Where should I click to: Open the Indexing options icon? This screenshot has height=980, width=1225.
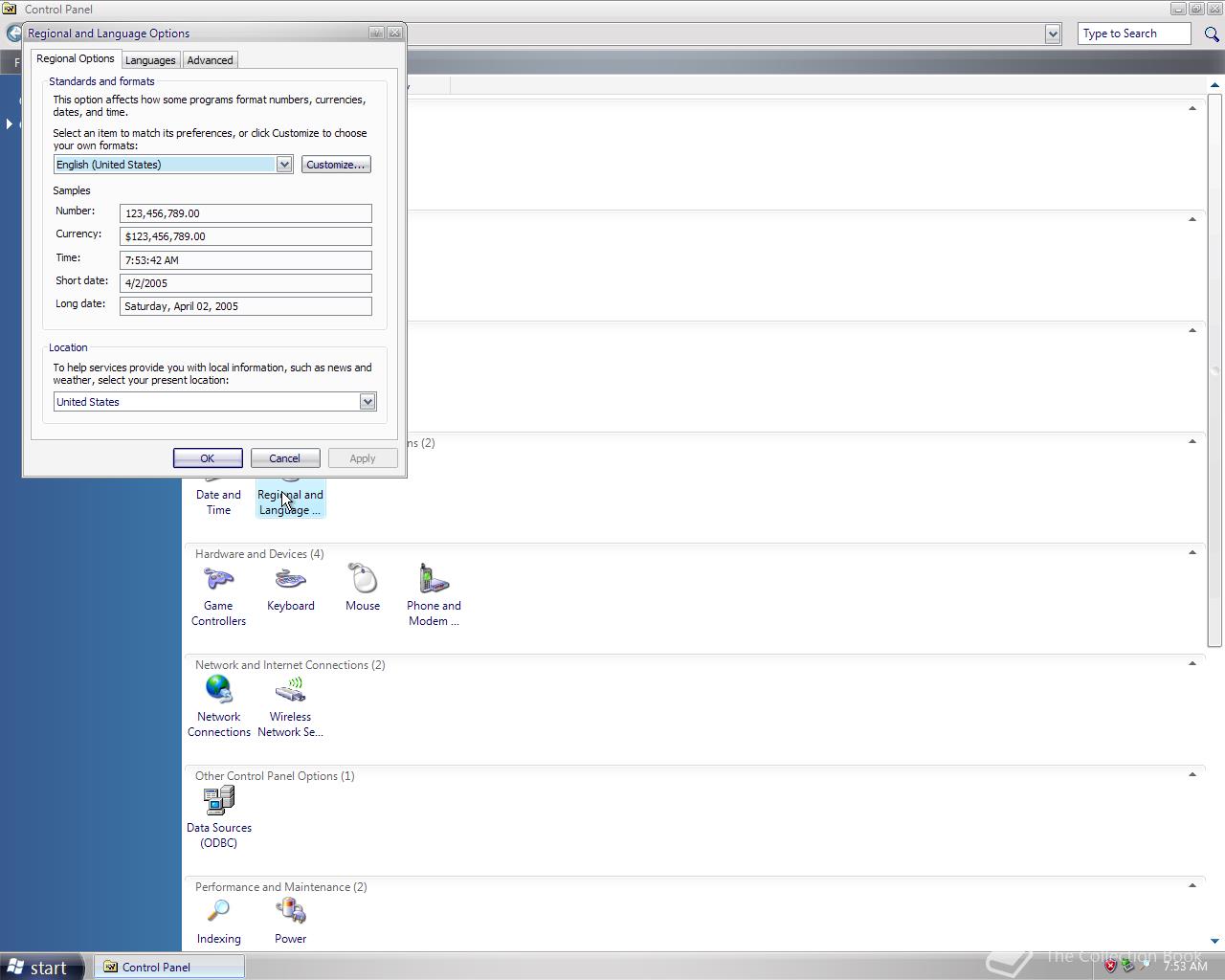(218, 922)
